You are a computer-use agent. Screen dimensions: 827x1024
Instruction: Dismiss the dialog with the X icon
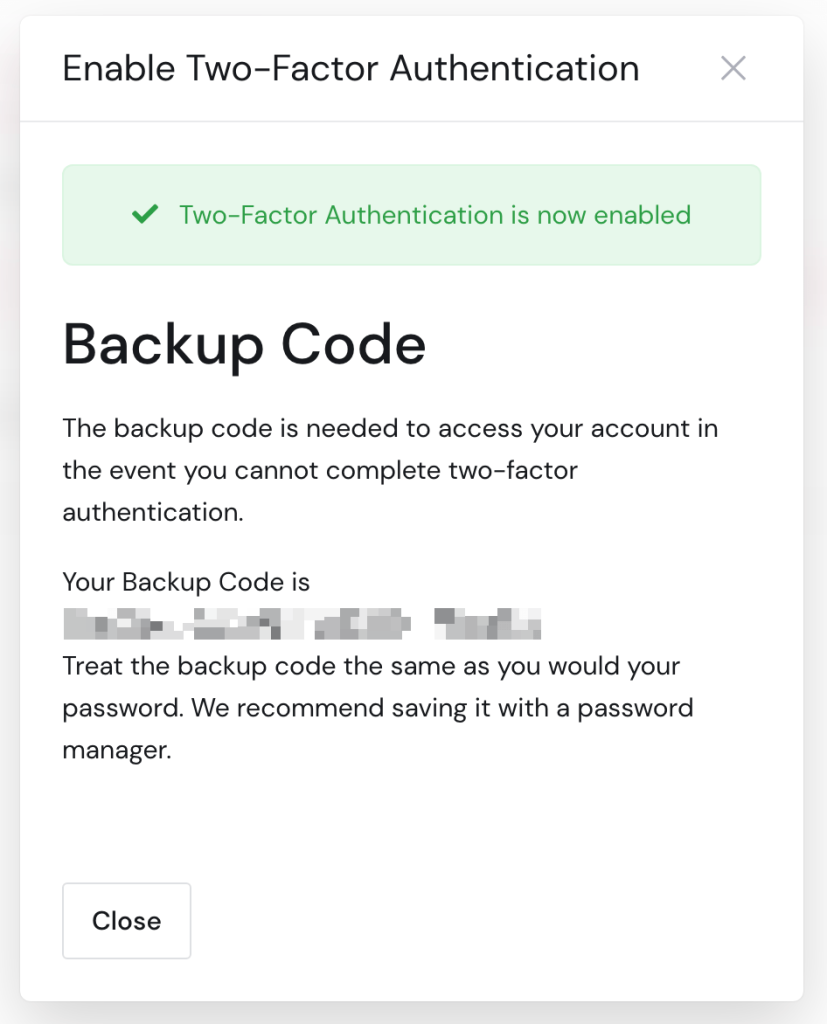tap(733, 68)
